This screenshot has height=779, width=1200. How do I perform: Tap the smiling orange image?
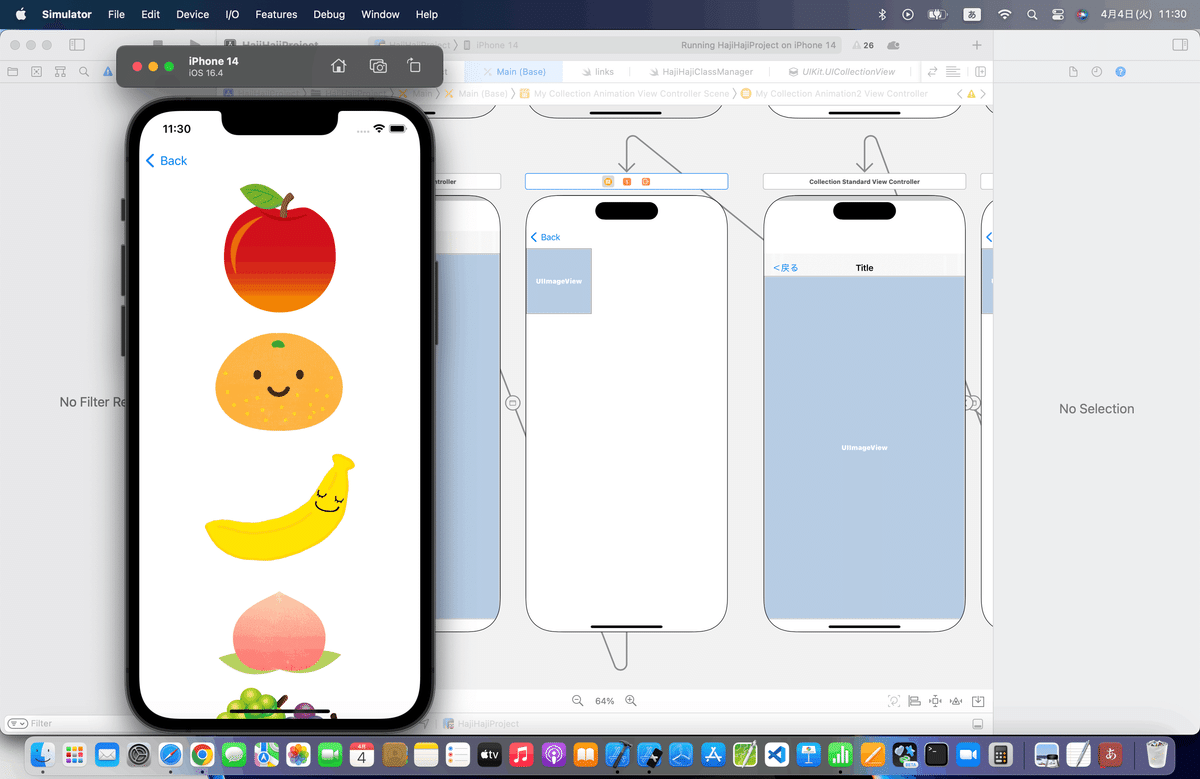click(279, 384)
